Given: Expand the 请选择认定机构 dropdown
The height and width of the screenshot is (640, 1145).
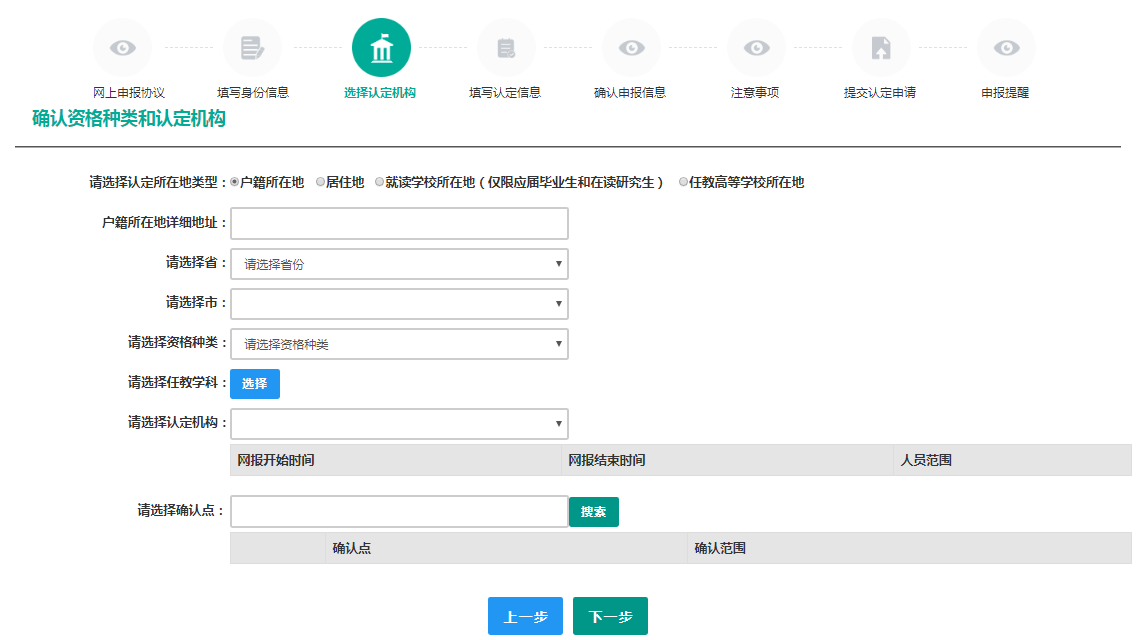Looking at the screenshot, I should coord(399,424).
